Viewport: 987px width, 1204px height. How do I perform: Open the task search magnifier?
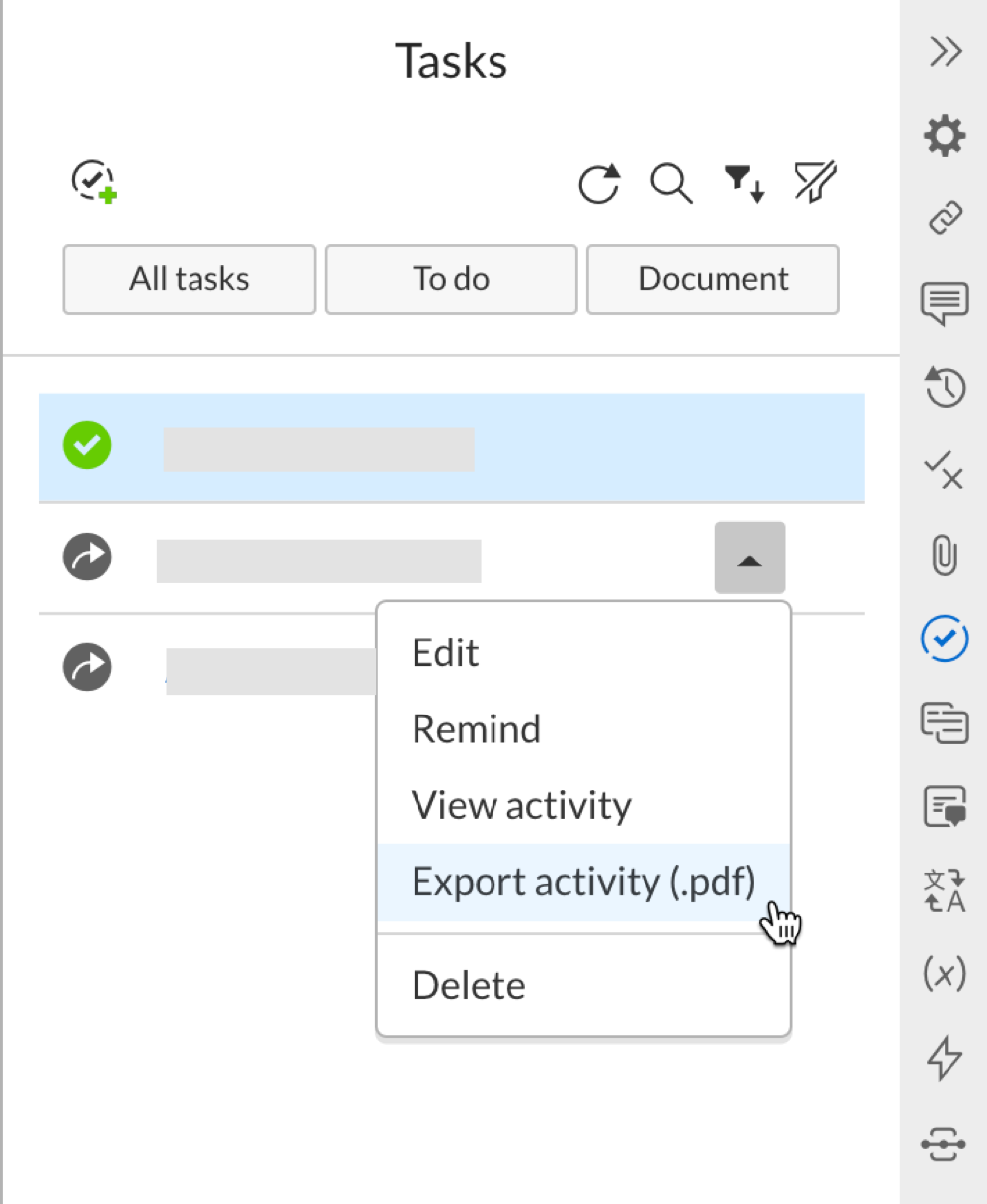coord(671,184)
